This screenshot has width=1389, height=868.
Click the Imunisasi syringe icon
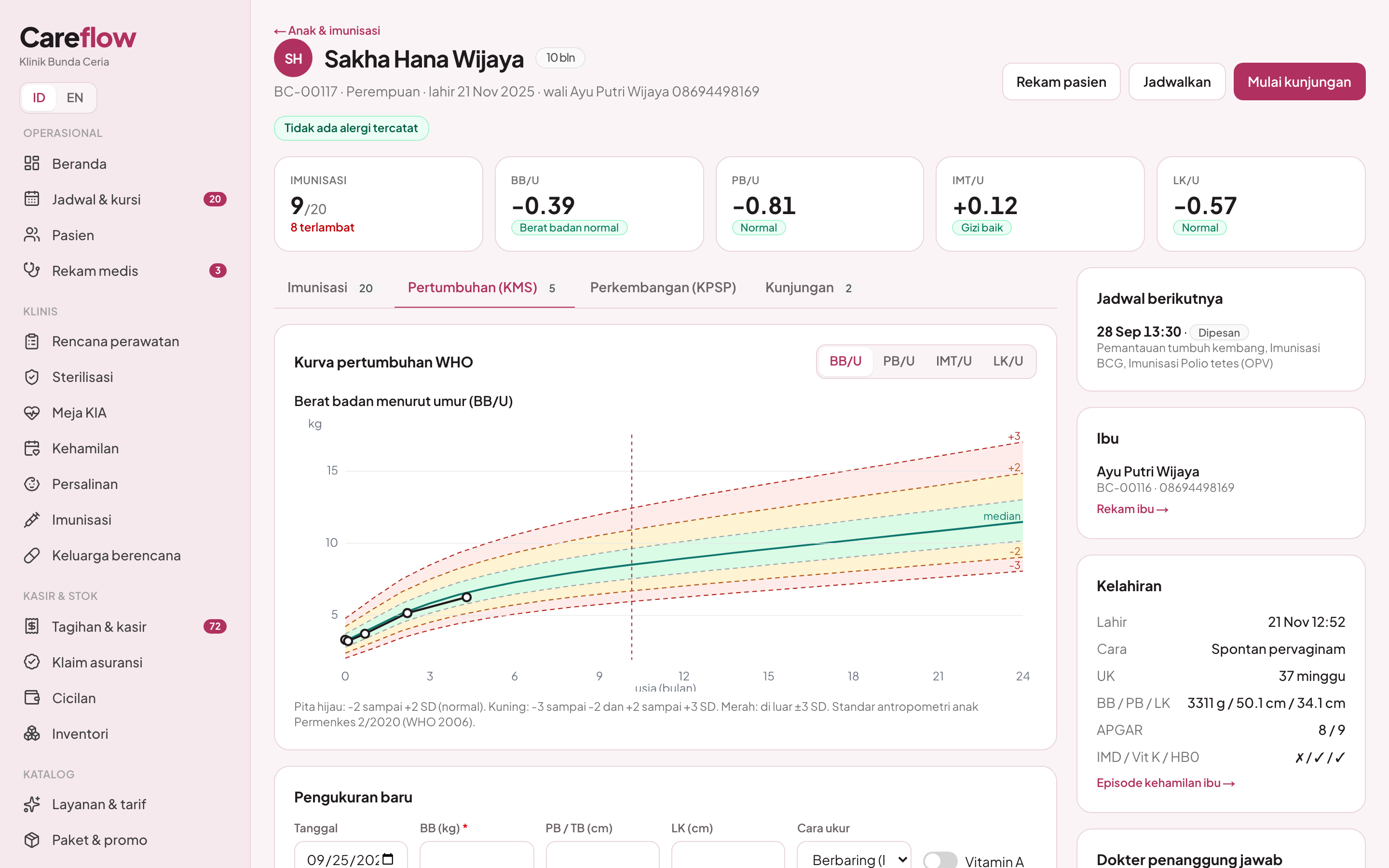[x=31, y=519]
